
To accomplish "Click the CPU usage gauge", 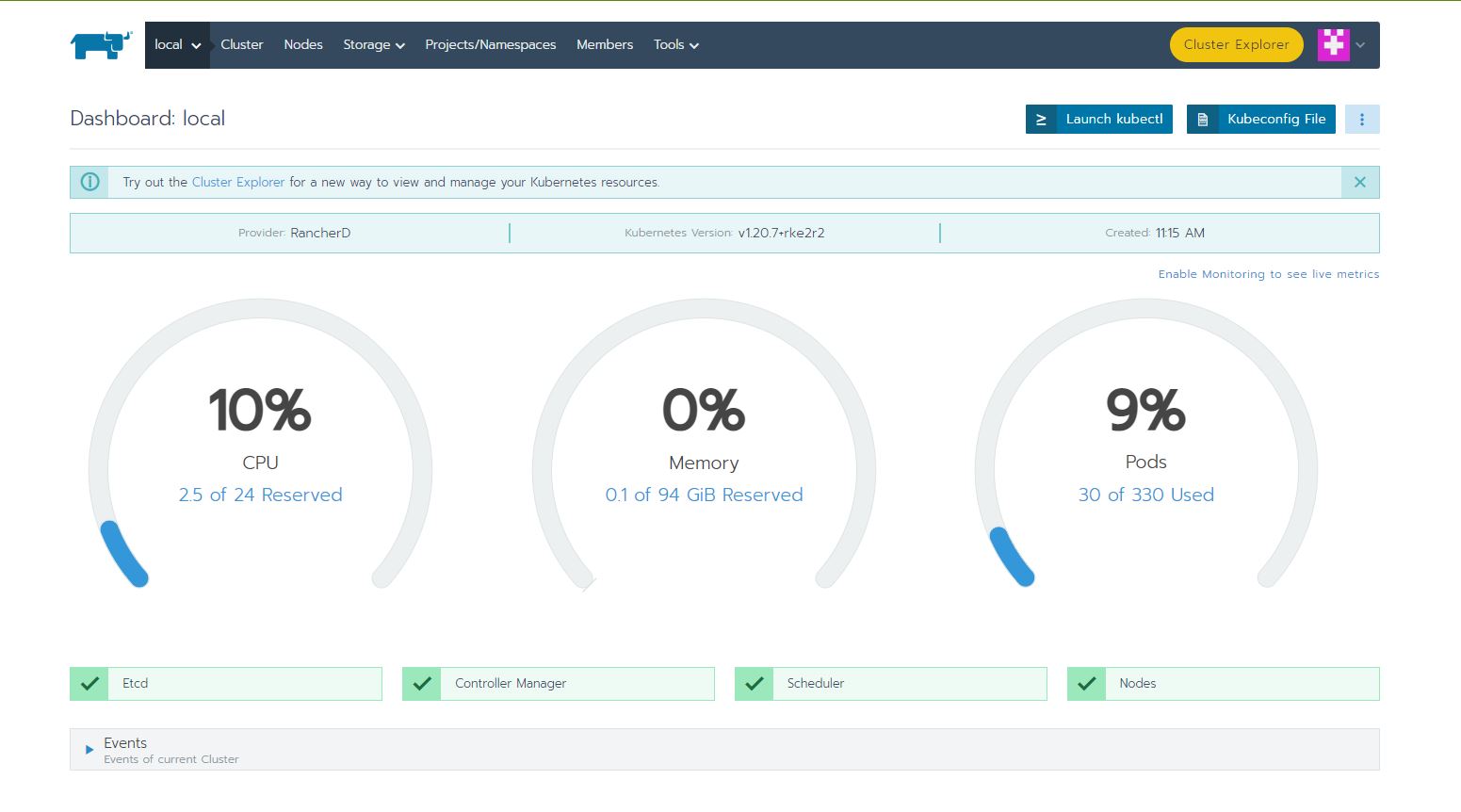I will click(x=260, y=443).
